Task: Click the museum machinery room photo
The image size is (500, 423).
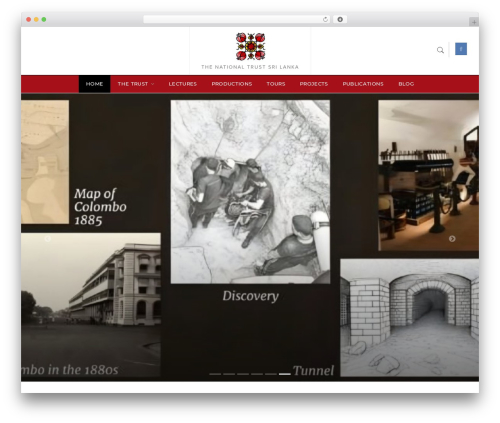Action: tap(429, 175)
